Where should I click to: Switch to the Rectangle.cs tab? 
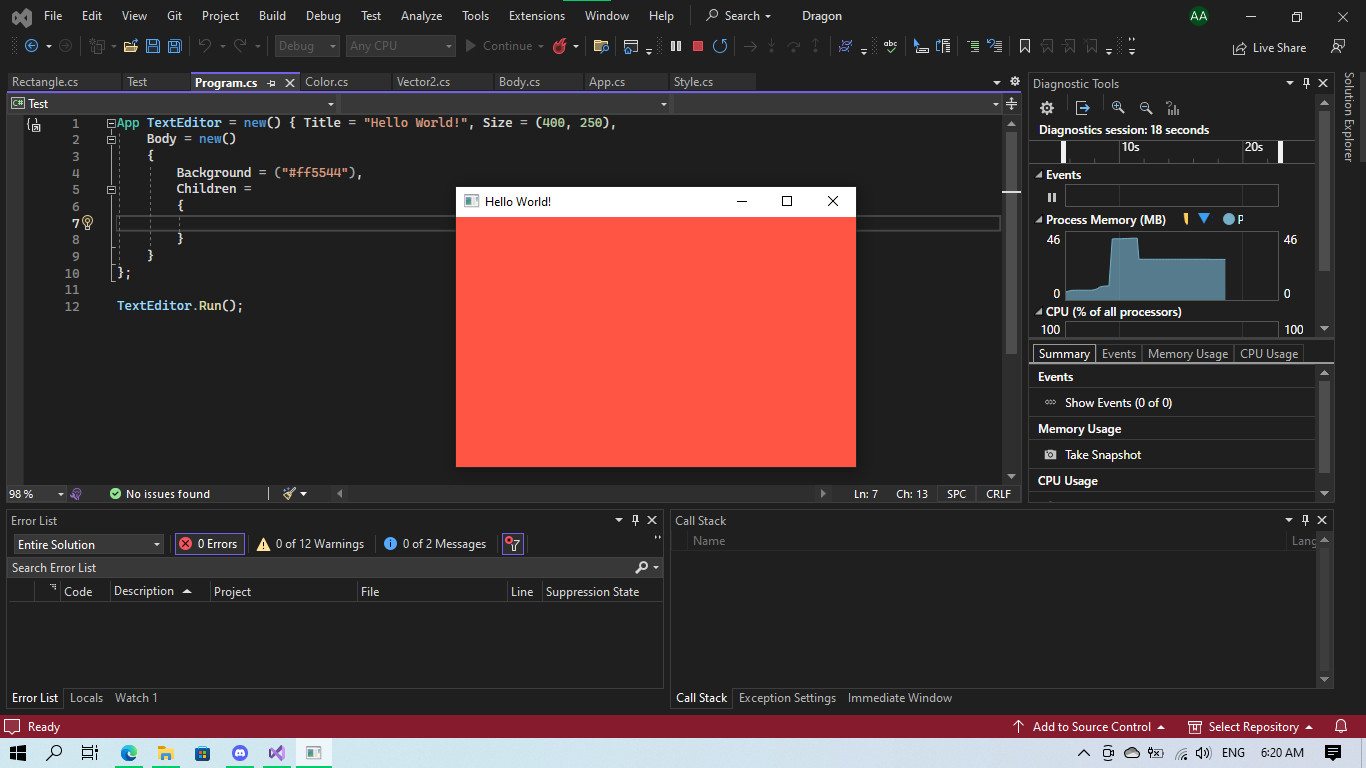tap(45, 82)
